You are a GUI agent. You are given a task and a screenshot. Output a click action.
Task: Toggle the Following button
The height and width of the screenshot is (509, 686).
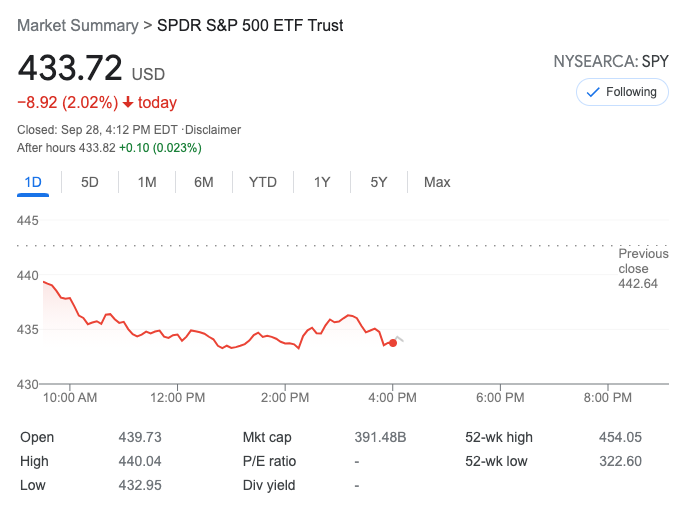[622, 92]
